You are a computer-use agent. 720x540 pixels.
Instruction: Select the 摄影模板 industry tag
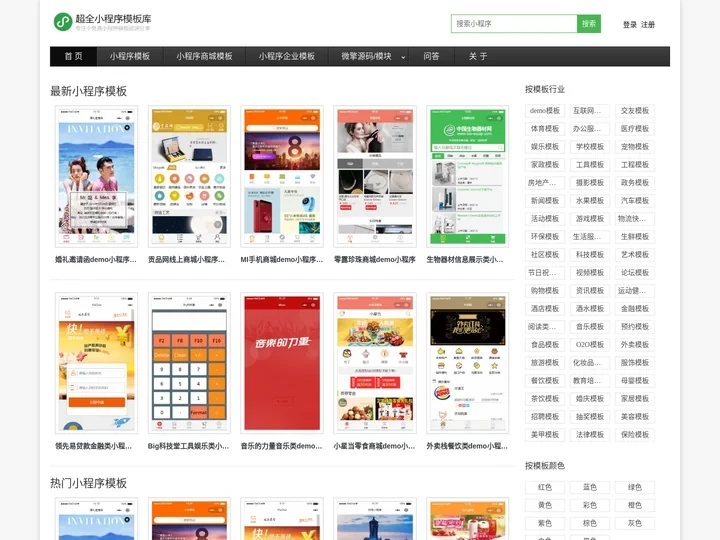[590, 183]
